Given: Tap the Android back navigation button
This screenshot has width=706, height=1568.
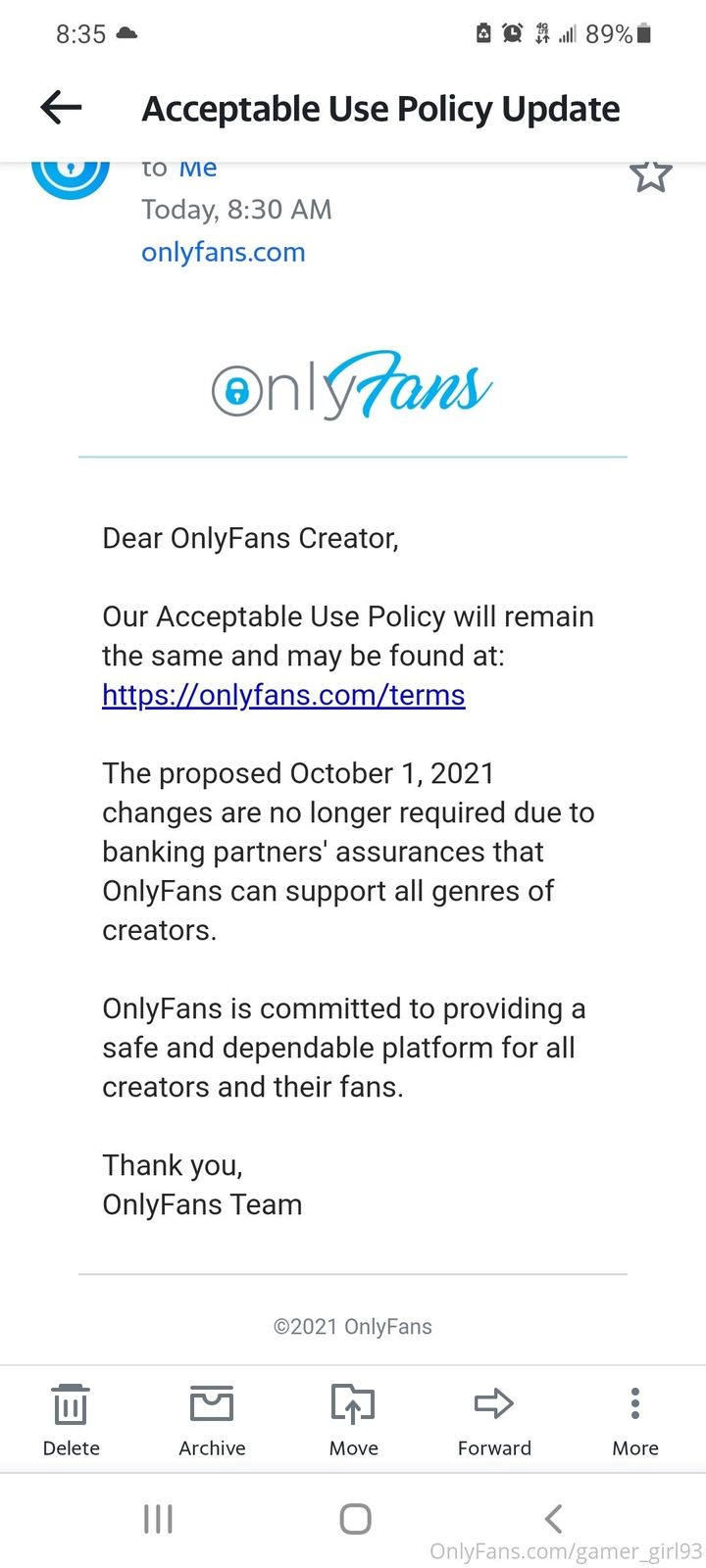Looking at the screenshot, I should pyautogui.click(x=554, y=1519).
